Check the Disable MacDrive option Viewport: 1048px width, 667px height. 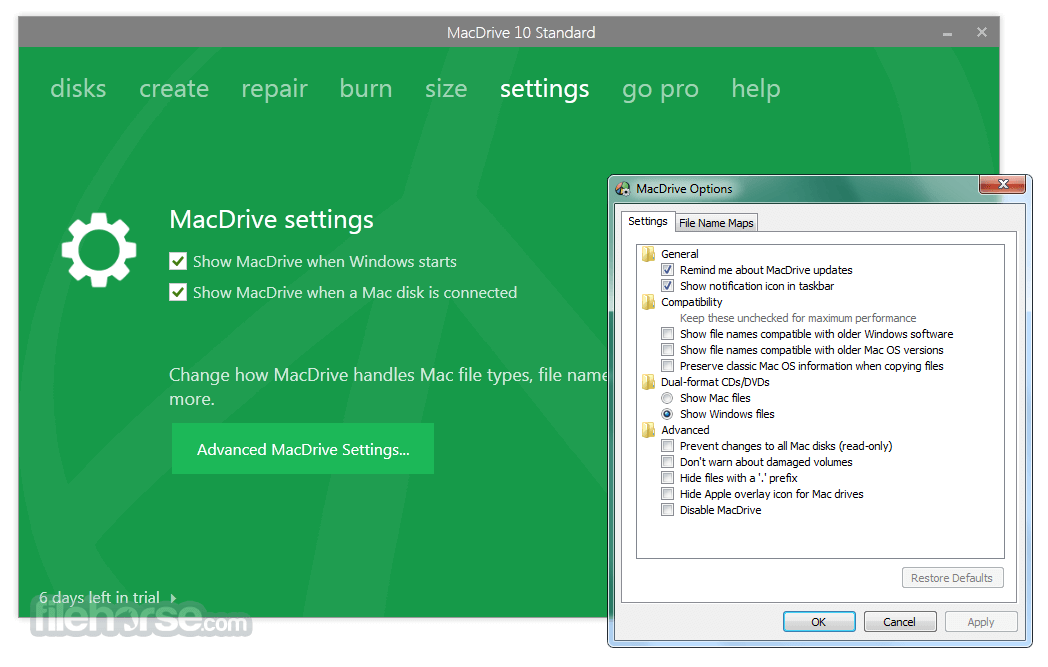(x=667, y=510)
